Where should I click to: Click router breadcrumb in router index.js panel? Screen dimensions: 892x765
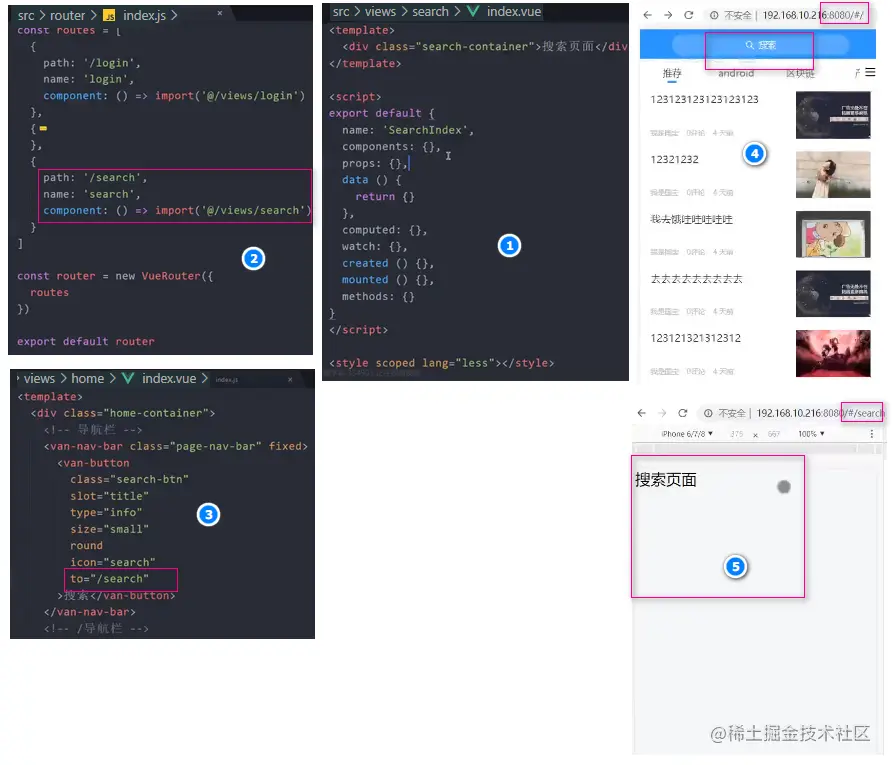[x=67, y=15]
